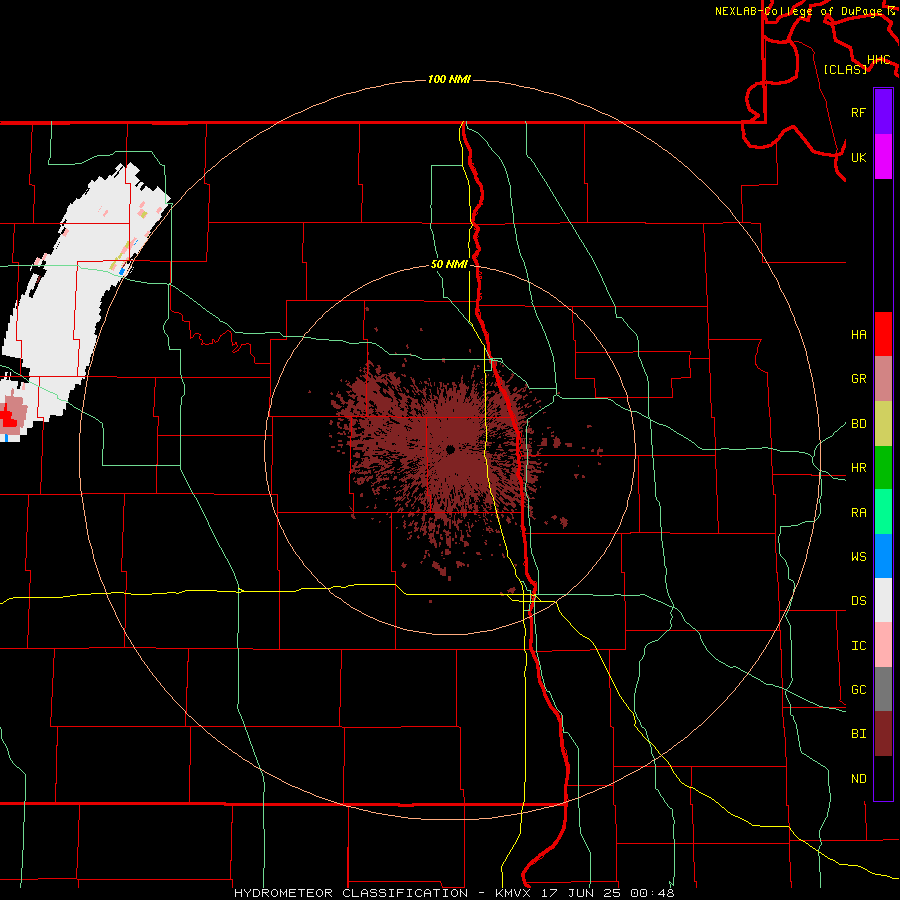Select the GR pink-brown legend swatch

click(883, 379)
